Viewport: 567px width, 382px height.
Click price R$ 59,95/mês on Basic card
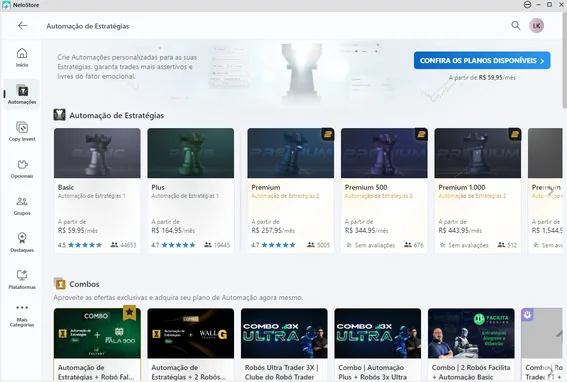pyautogui.click(x=78, y=230)
